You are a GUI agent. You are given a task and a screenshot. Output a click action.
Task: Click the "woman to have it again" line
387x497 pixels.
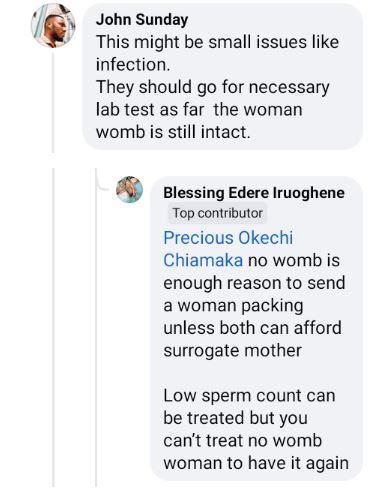pyautogui.click(x=256, y=463)
